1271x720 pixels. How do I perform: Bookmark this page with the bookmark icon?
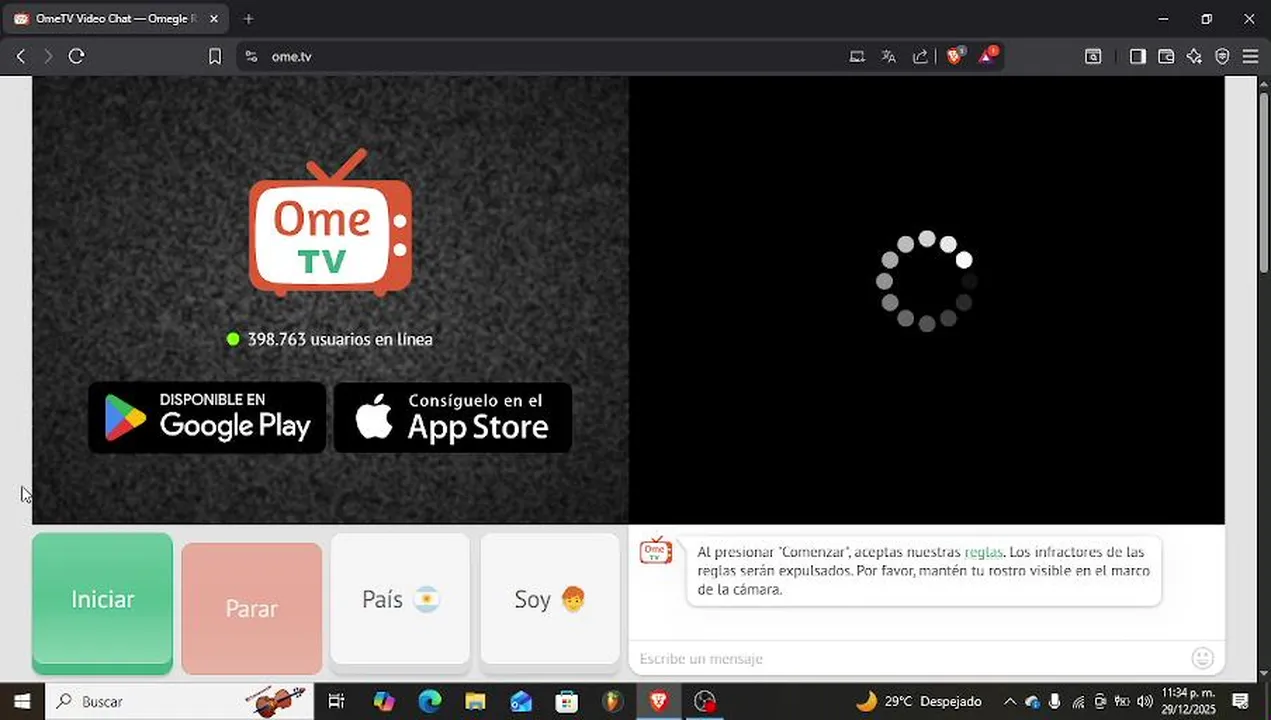click(214, 57)
